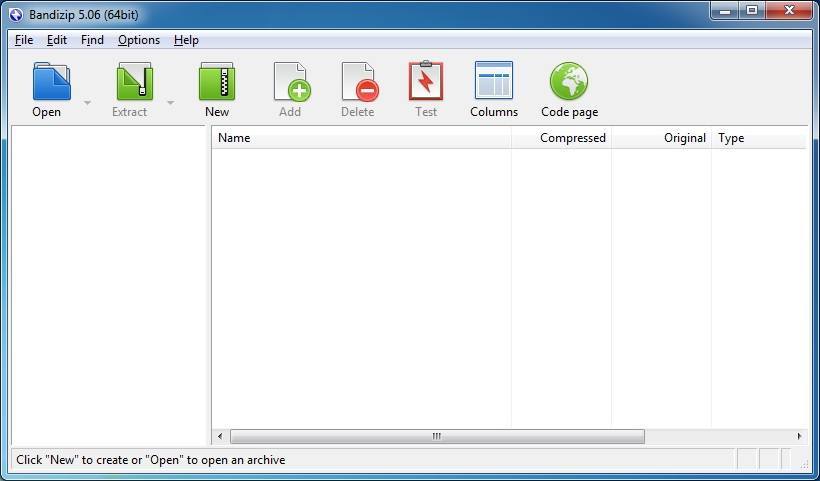Minimize the Bandizip window
This screenshot has width=820, height=481.
tap(725, 10)
